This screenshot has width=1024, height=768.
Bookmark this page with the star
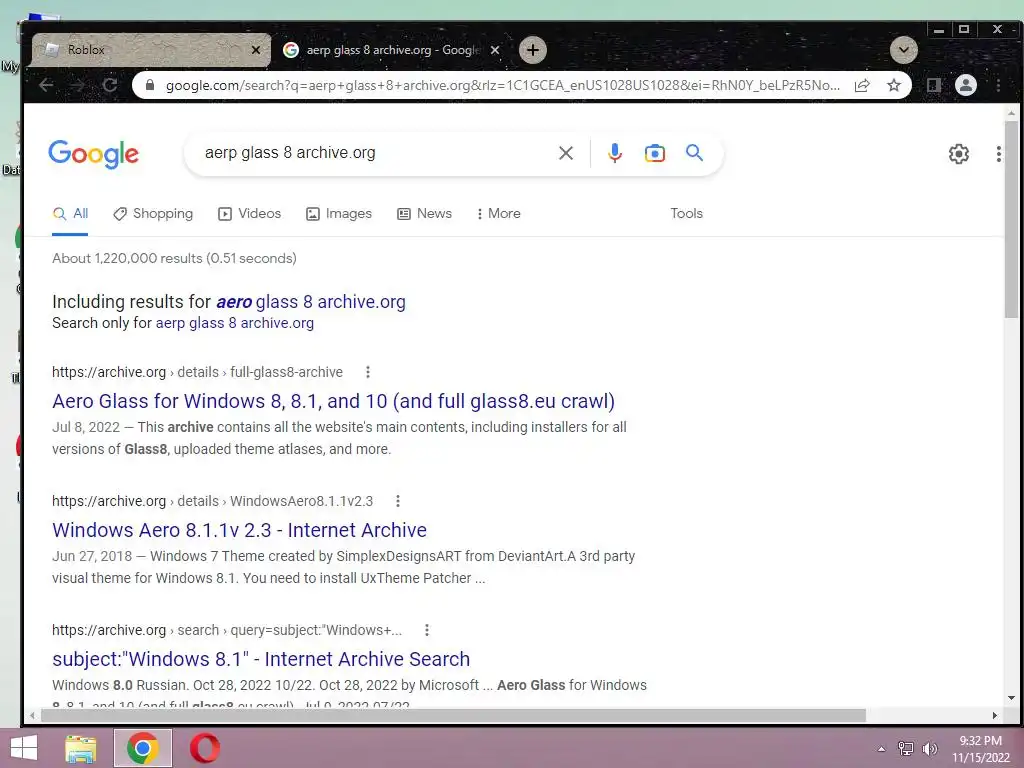tap(893, 85)
